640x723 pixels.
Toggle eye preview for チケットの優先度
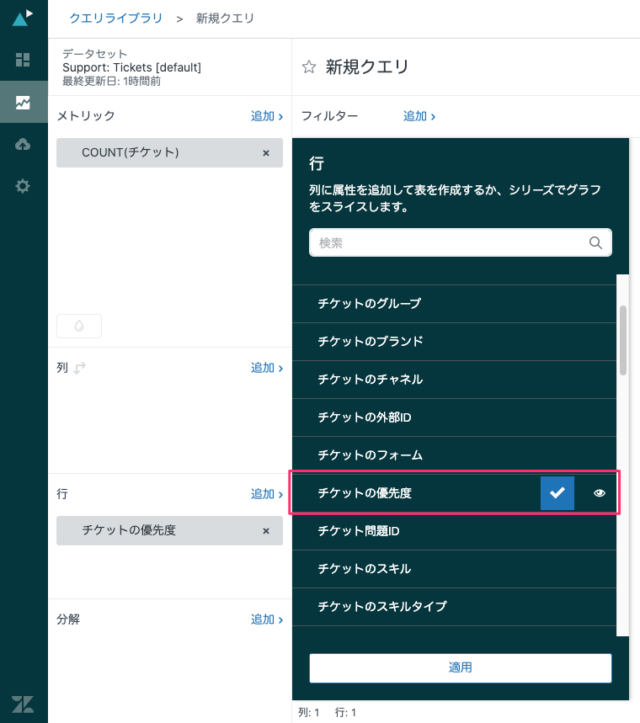tap(600, 493)
